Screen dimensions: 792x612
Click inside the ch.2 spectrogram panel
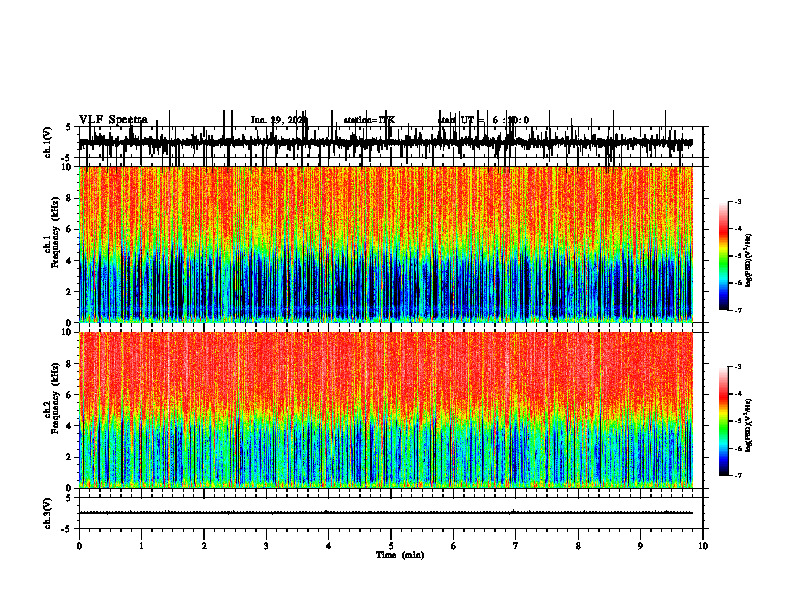pyautogui.click(x=385, y=410)
